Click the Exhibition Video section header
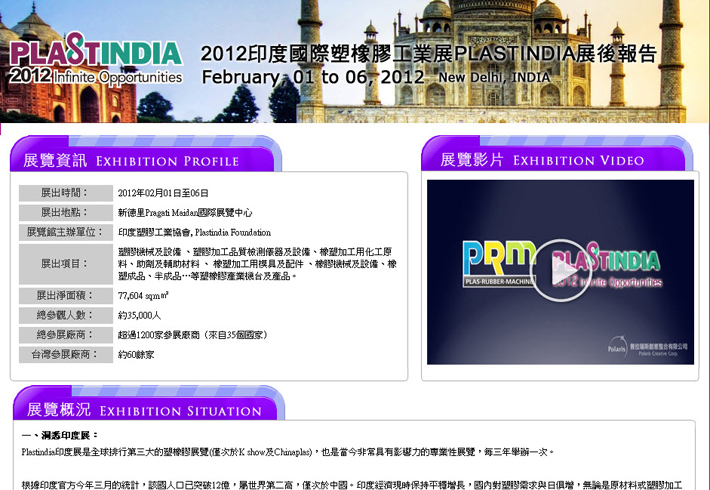This screenshot has width=710, height=490. click(x=556, y=153)
